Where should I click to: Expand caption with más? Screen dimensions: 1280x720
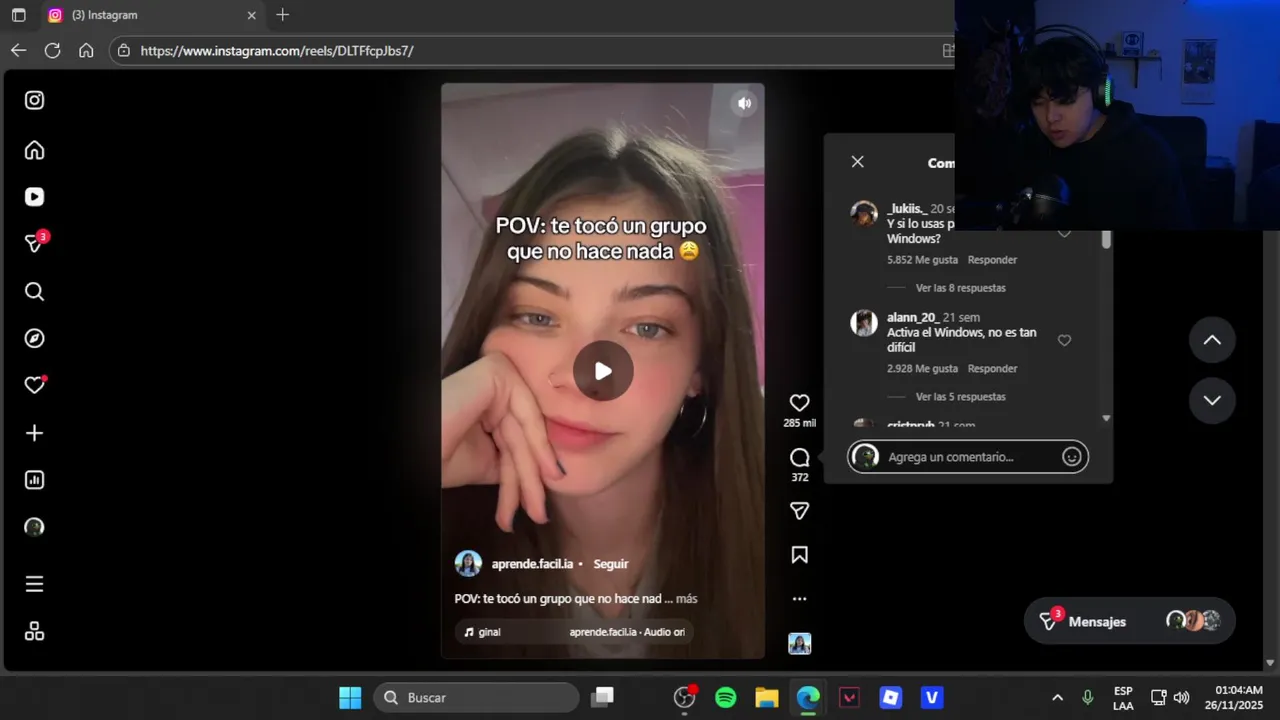(686, 599)
